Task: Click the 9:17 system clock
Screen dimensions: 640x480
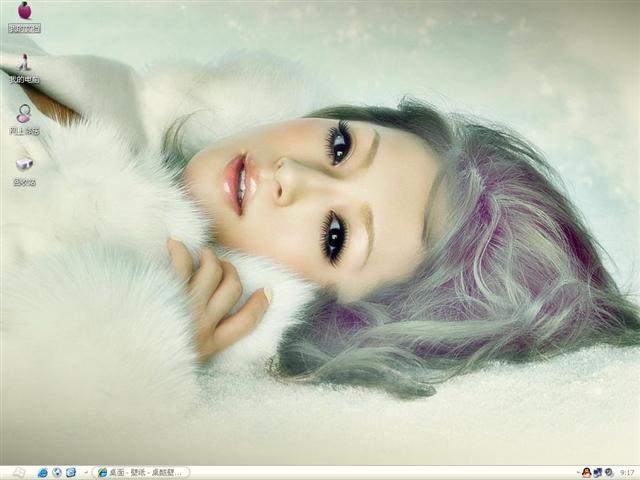Action: (x=627, y=473)
